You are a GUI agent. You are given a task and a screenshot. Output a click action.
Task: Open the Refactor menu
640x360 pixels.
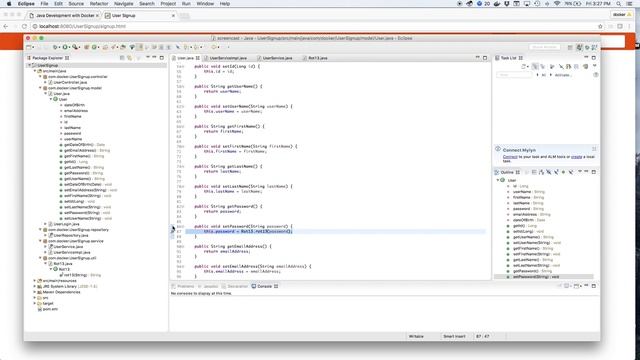[99, 4]
